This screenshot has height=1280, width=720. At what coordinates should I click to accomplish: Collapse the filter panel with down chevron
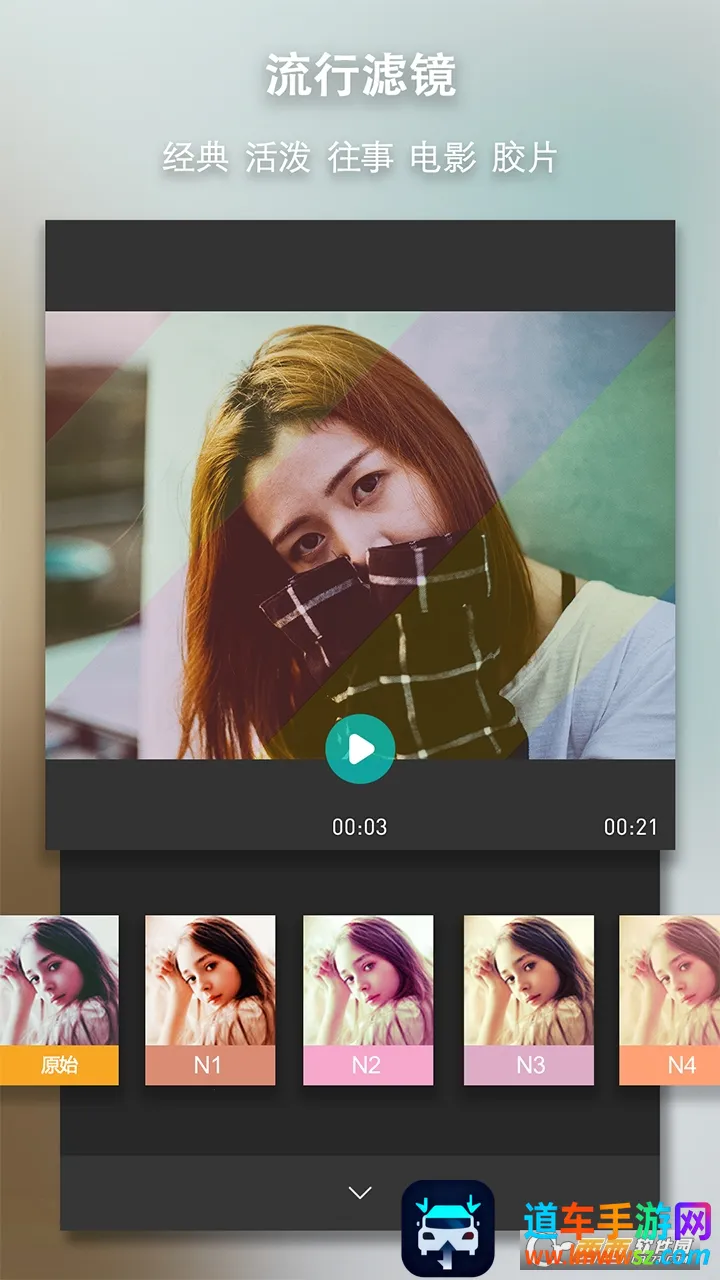point(360,1192)
